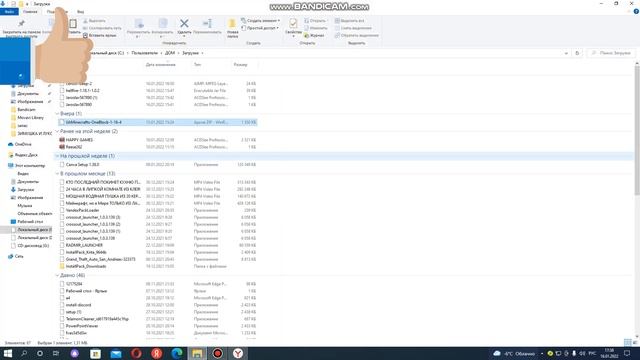Click Select all (Выделить все)
The image size is (640, 360).
pos(349,20)
